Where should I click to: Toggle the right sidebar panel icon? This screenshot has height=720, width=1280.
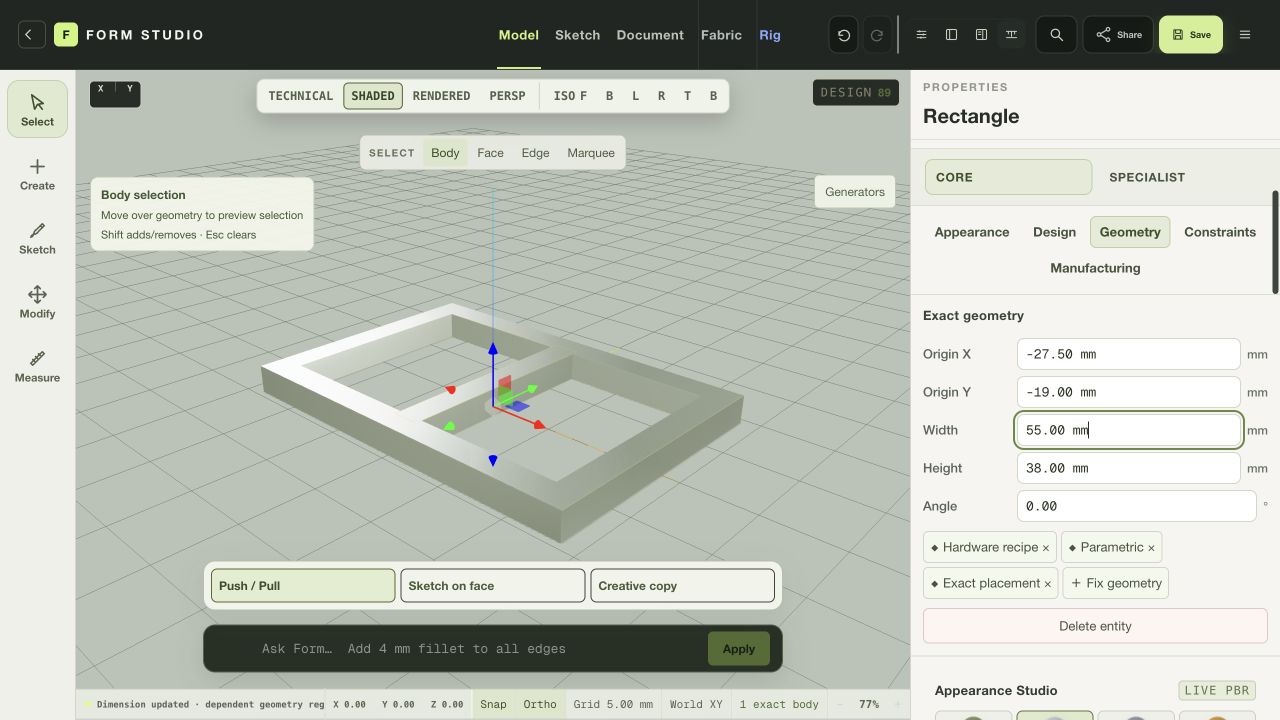(x=982, y=35)
